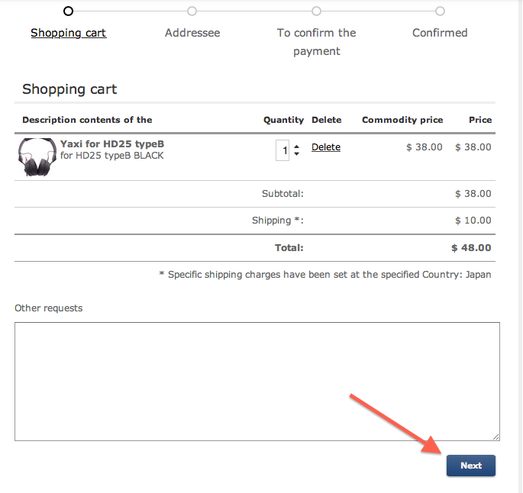Click the payment confirmation step circle

(x=316, y=11)
